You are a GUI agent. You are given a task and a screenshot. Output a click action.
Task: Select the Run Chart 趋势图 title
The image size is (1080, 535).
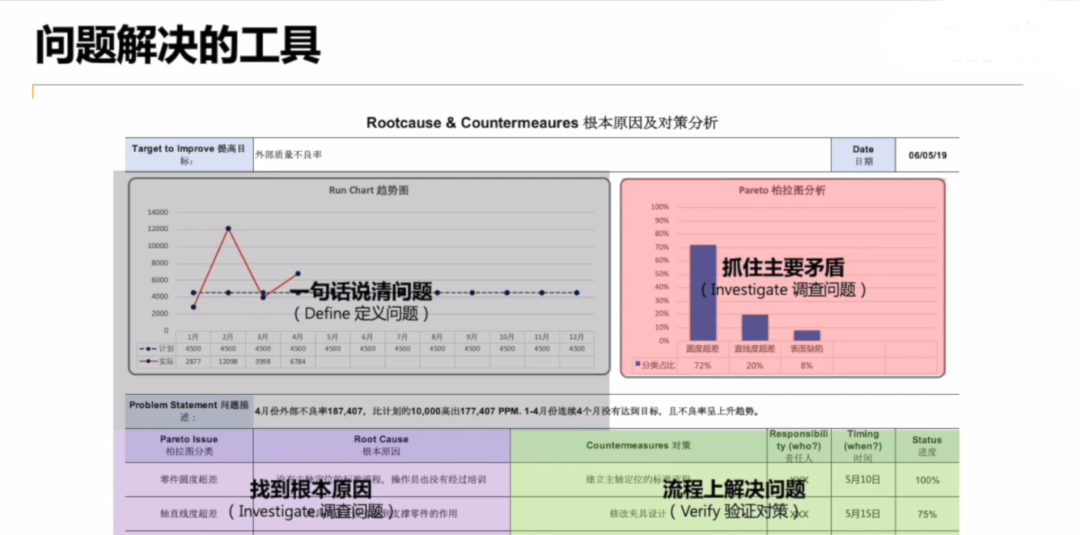coord(368,191)
